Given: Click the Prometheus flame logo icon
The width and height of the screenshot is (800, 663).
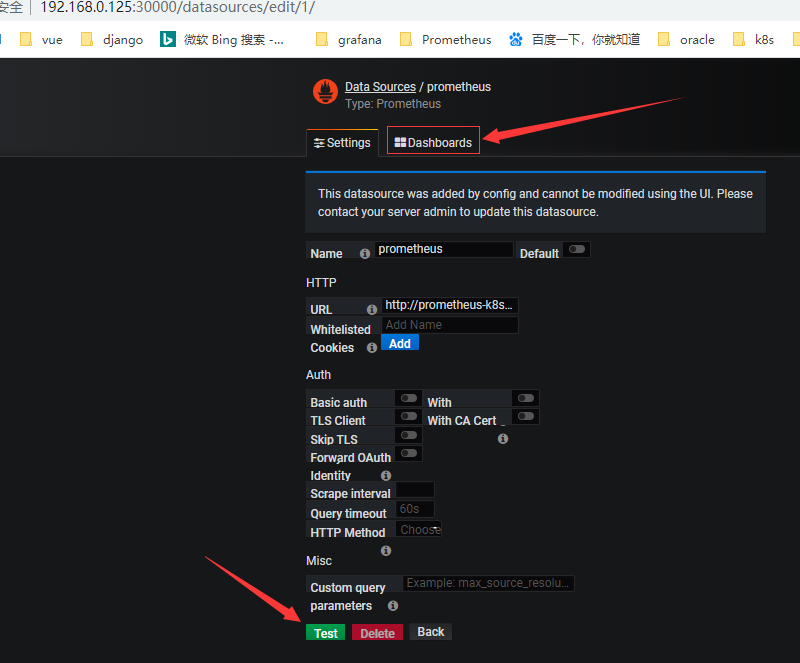Looking at the screenshot, I should click(x=325, y=92).
